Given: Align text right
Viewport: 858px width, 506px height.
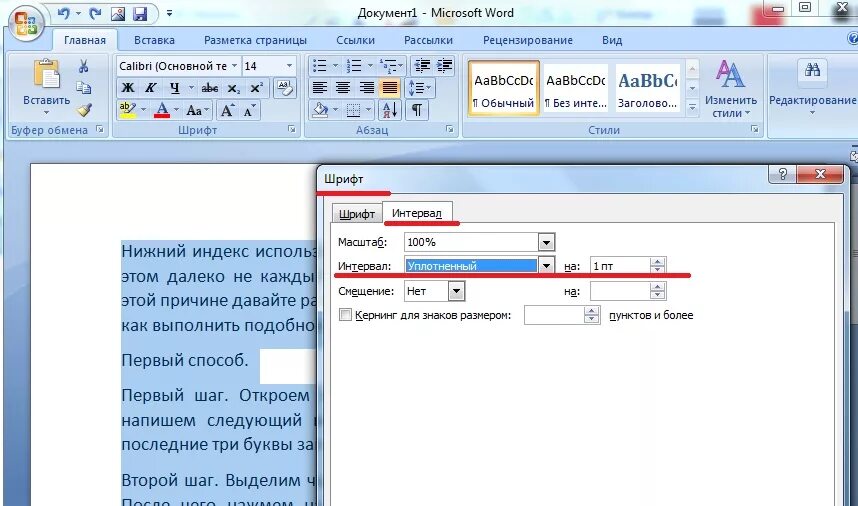Looking at the screenshot, I should (366, 88).
